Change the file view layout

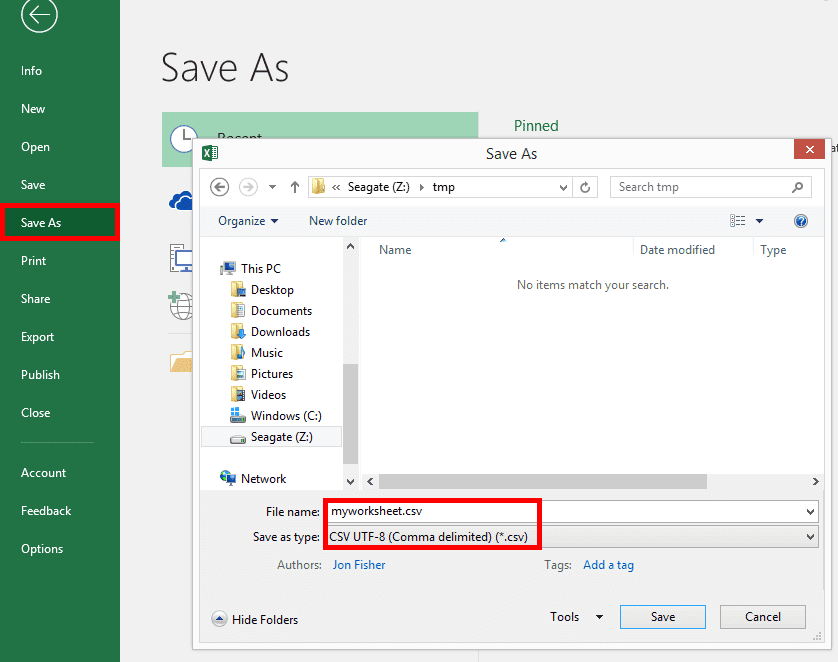[738, 221]
